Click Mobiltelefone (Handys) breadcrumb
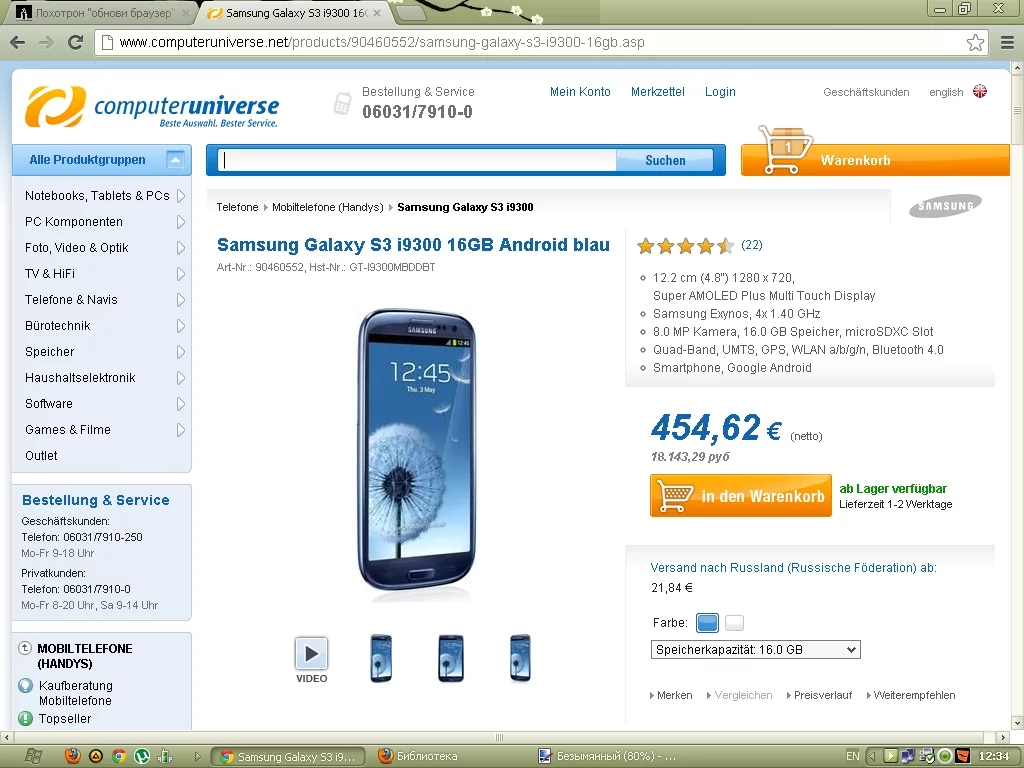The image size is (1024, 768). (328, 207)
